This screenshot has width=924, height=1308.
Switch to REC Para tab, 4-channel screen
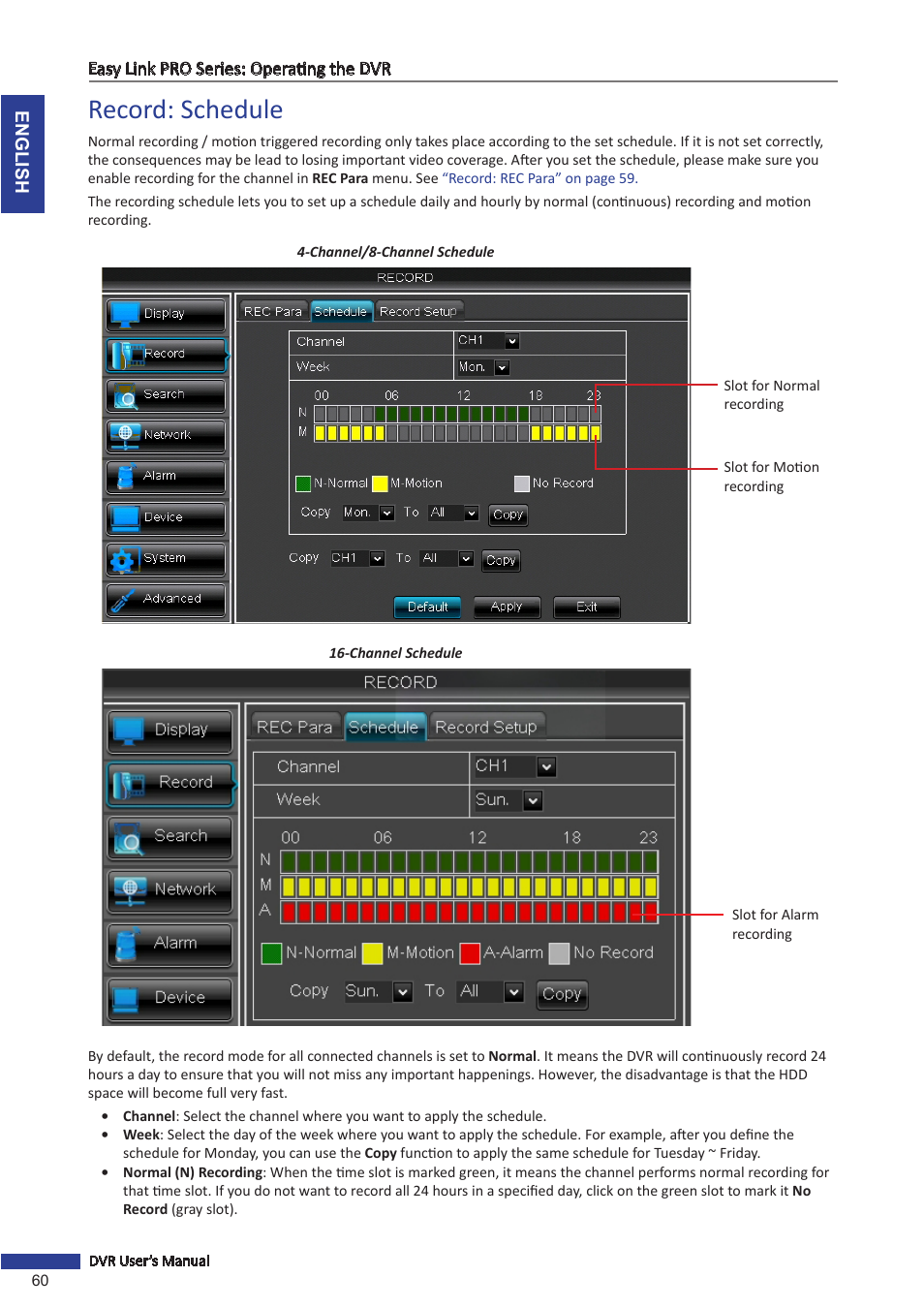click(x=273, y=312)
